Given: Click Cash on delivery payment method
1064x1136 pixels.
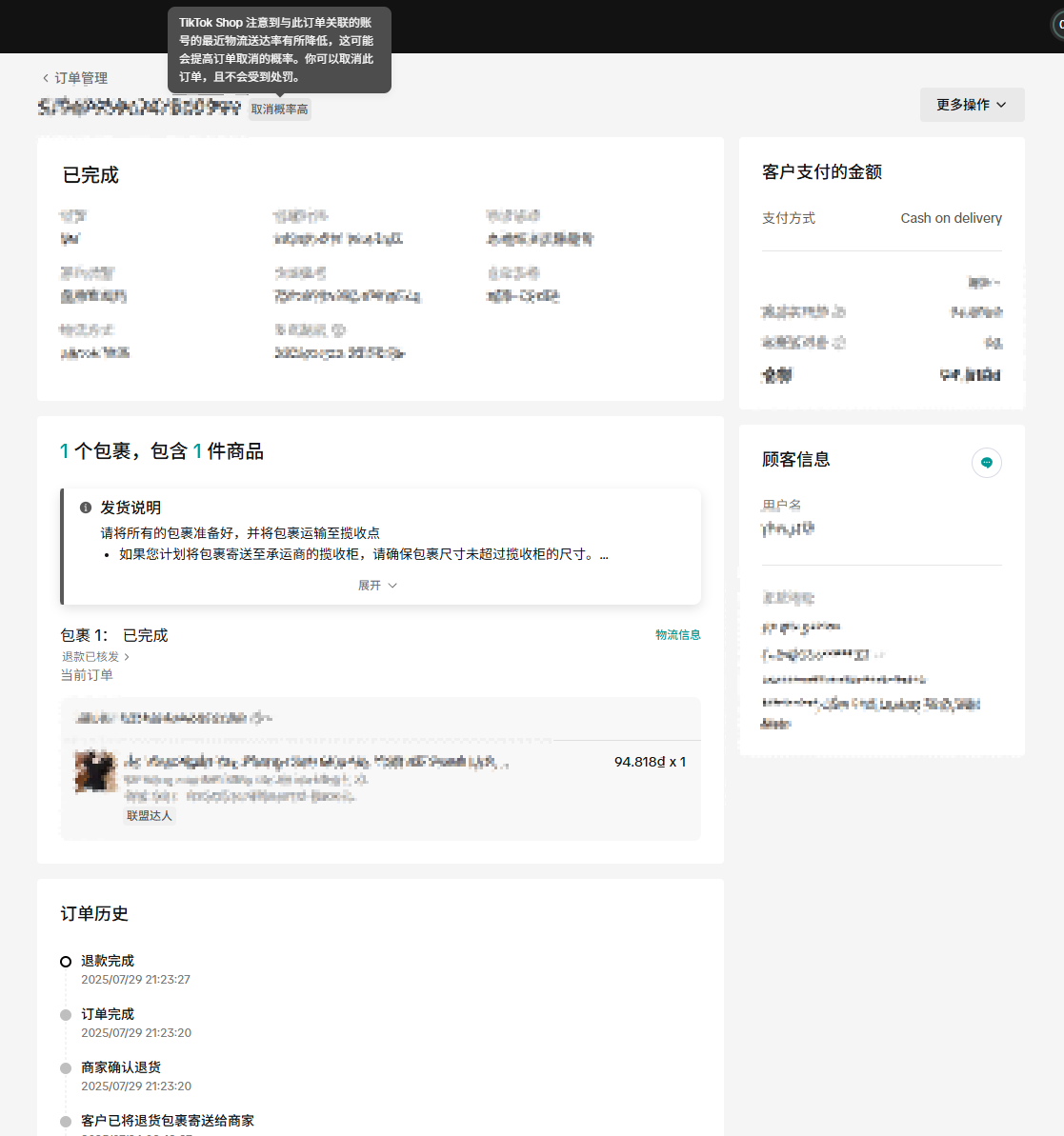Looking at the screenshot, I should click(951, 218).
